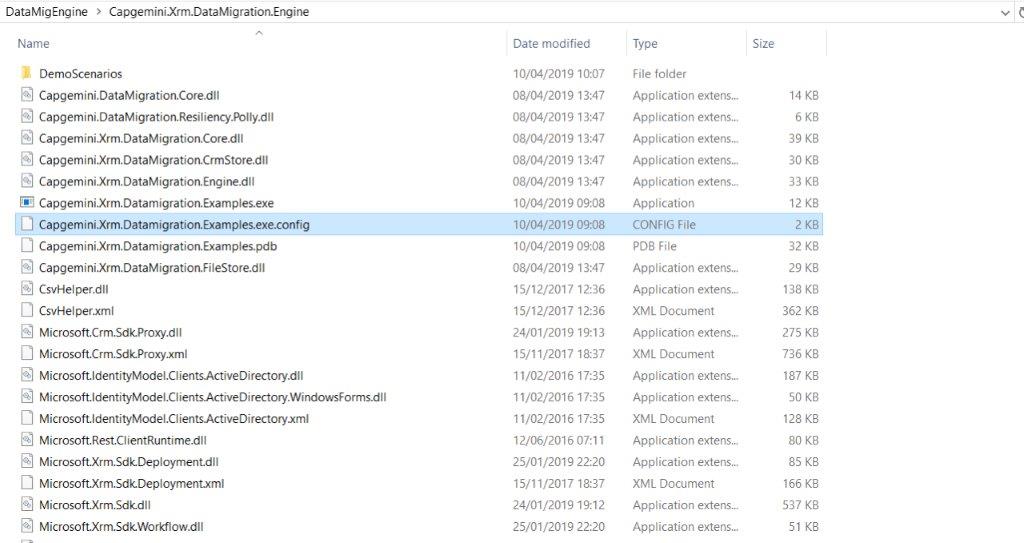Select Capgemini.Xrm.Datamigration.Examples.exe.config file name
Image resolution: width=1024 pixels, height=543 pixels.
tap(174, 225)
